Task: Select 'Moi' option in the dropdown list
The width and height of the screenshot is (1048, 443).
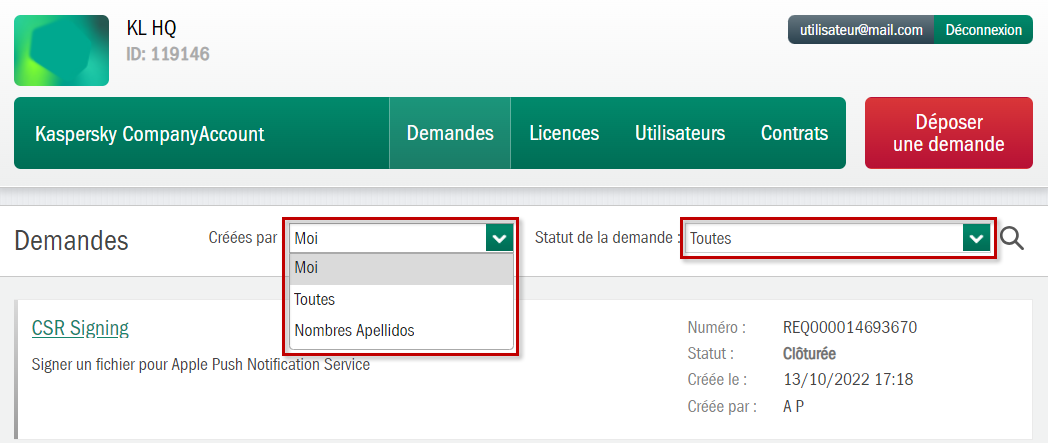Action: click(401, 269)
